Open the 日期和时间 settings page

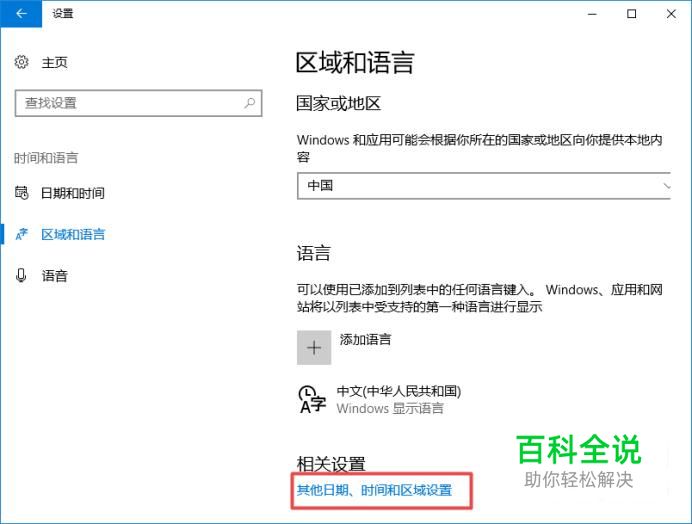(72, 193)
